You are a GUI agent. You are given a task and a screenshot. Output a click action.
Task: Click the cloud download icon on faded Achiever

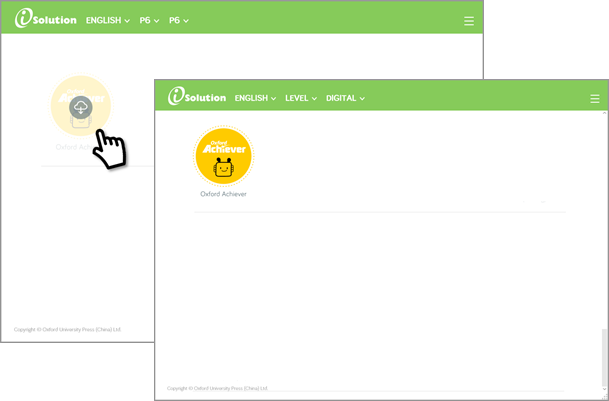tap(81, 107)
